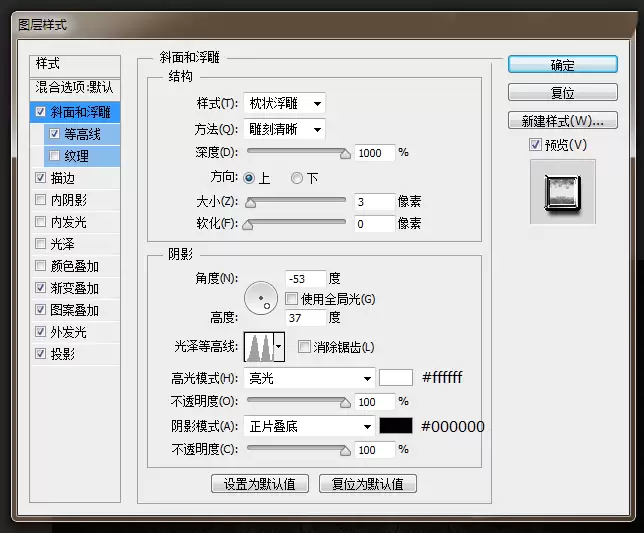644x533 pixels.
Task: Click the layer style preview thumbnail
Action: [563, 192]
